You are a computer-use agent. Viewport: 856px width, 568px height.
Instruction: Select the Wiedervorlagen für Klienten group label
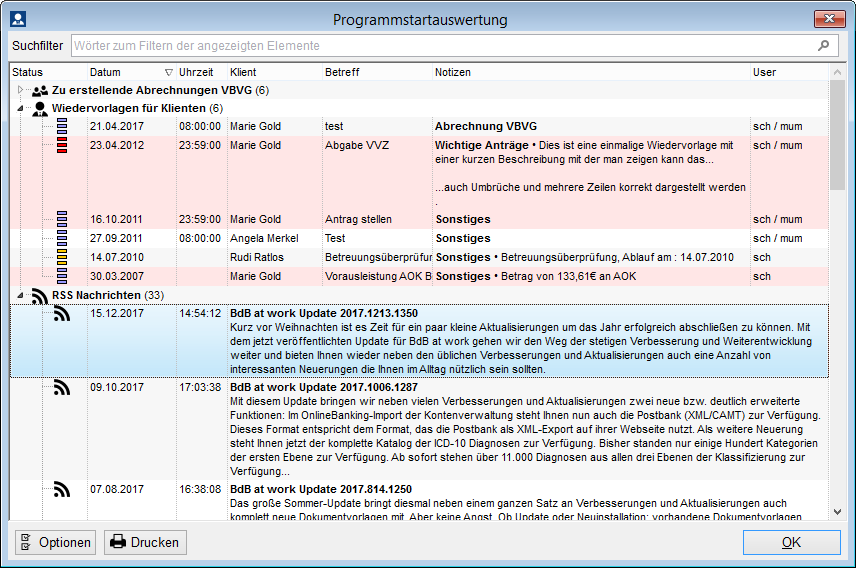pyautogui.click(x=138, y=108)
